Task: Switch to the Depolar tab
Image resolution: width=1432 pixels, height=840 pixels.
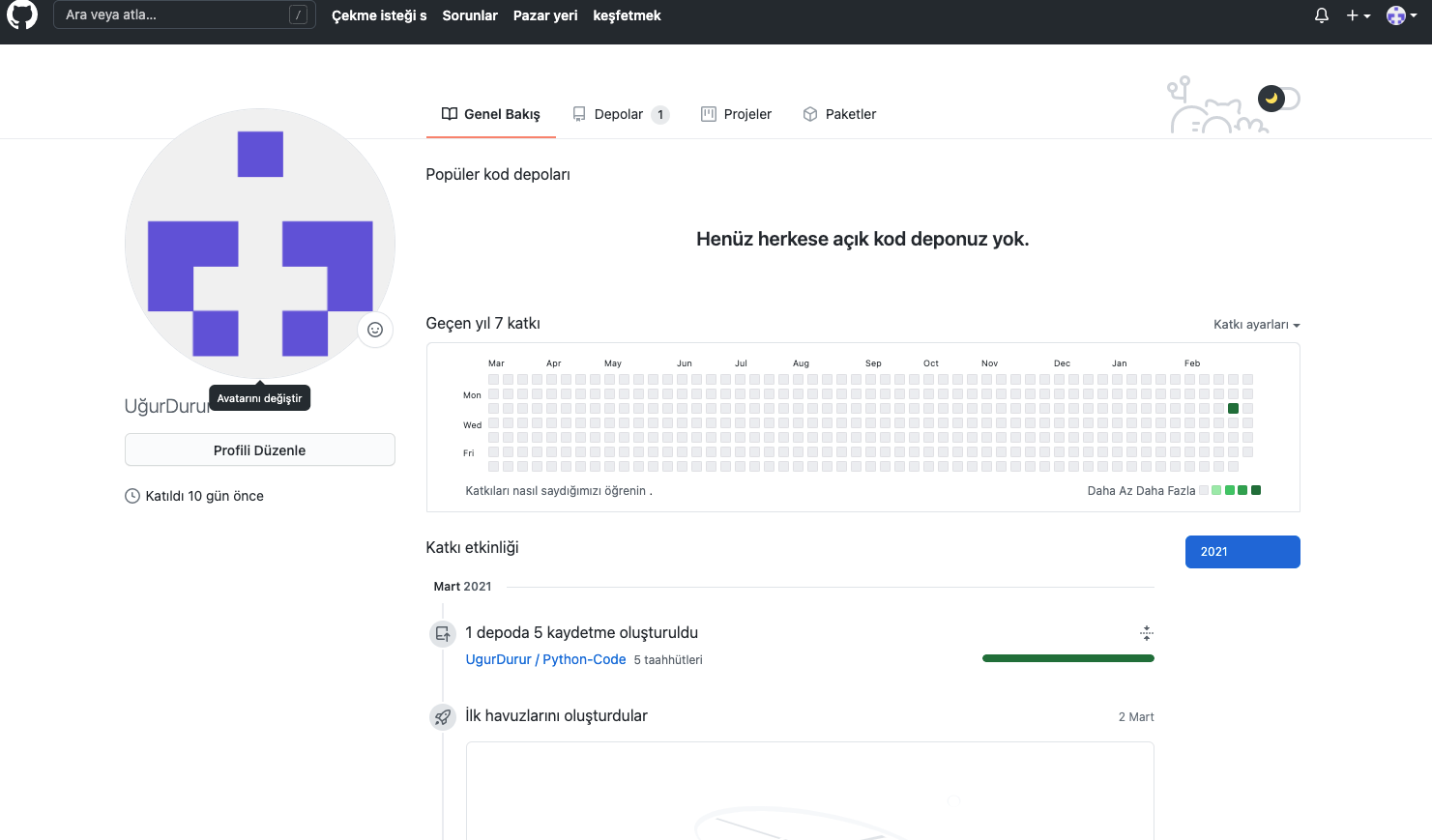Action: (x=619, y=114)
